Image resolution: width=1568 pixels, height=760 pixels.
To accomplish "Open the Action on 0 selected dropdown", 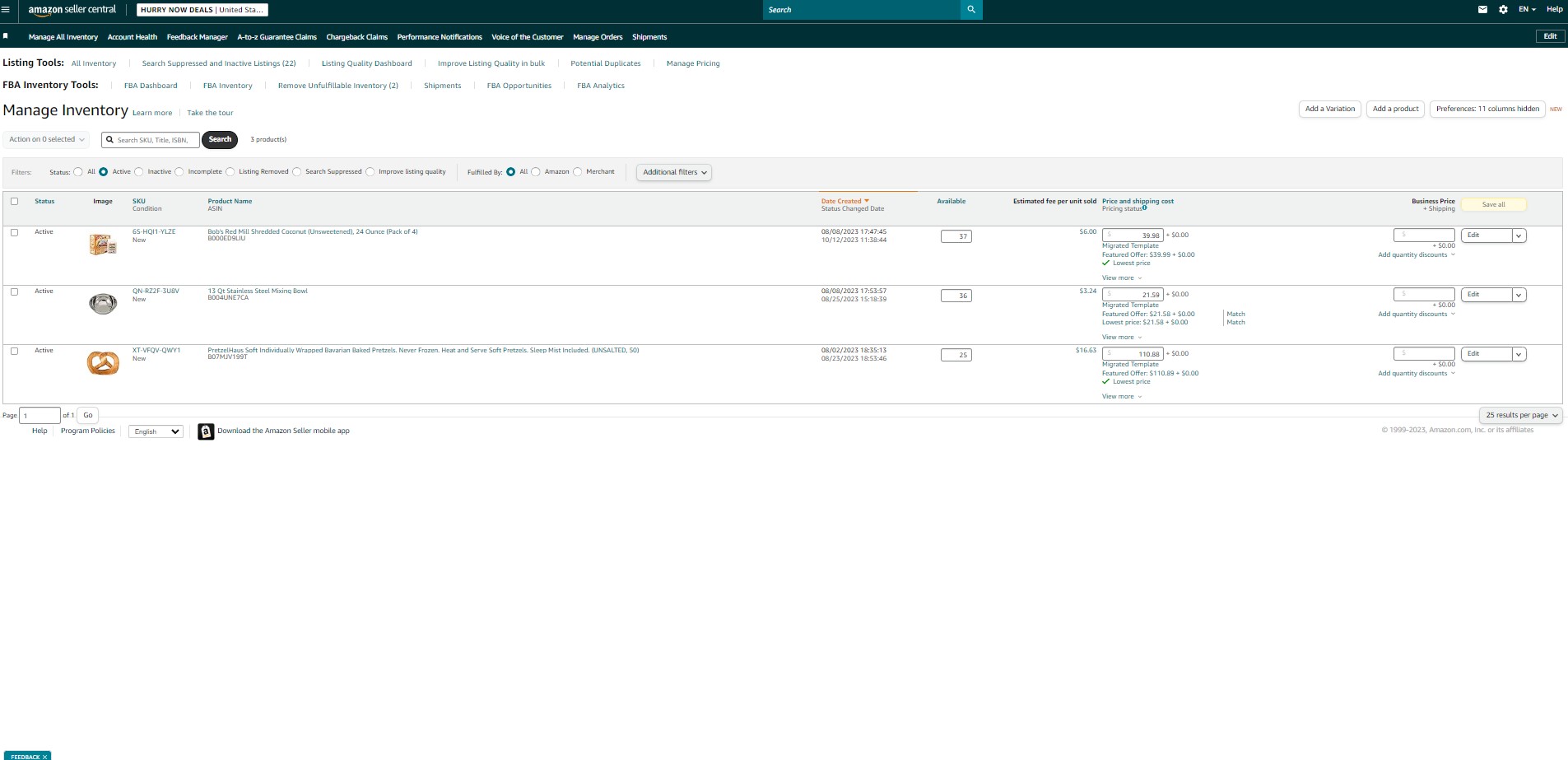I will click(x=46, y=139).
